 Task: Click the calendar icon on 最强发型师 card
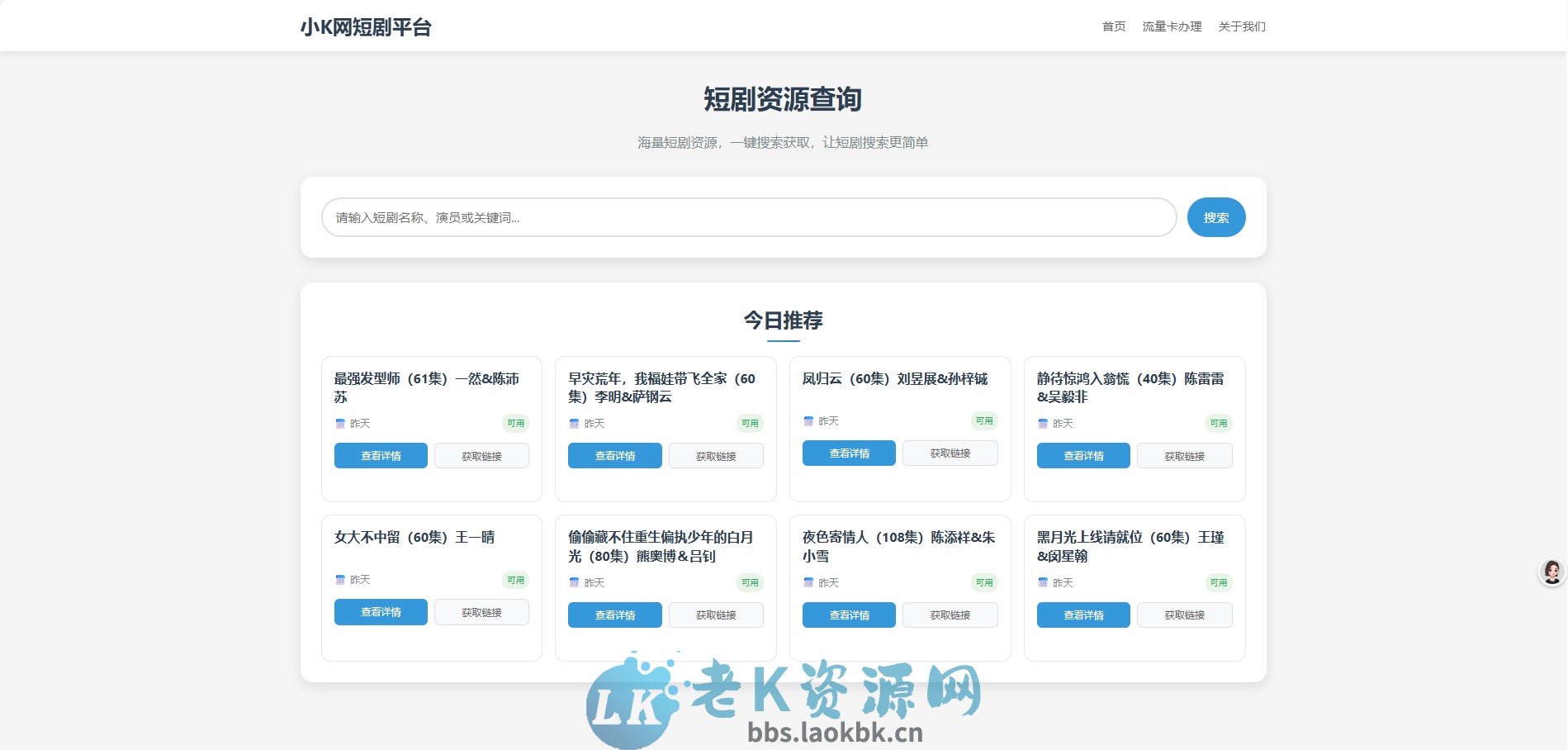tap(341, 423)
